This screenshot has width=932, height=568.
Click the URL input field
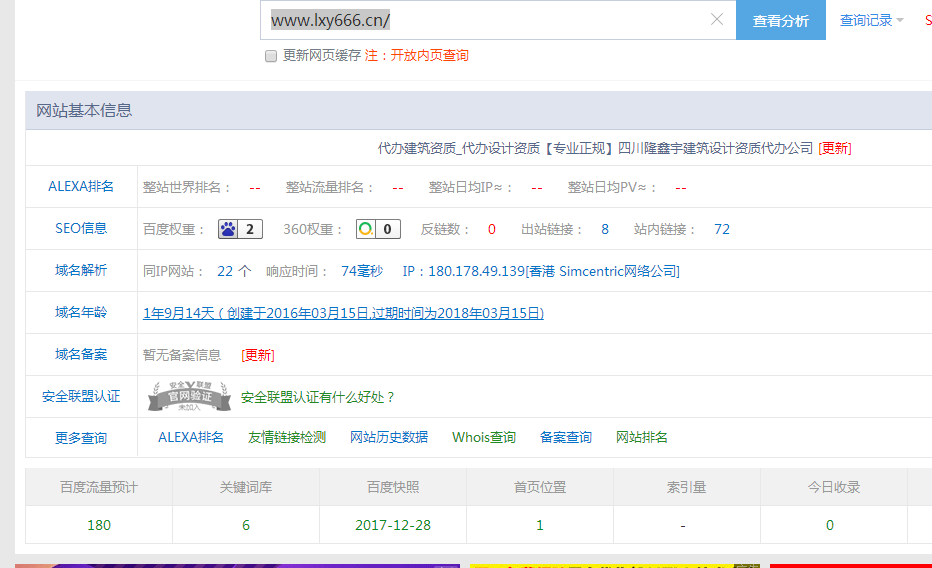point(480,20)
